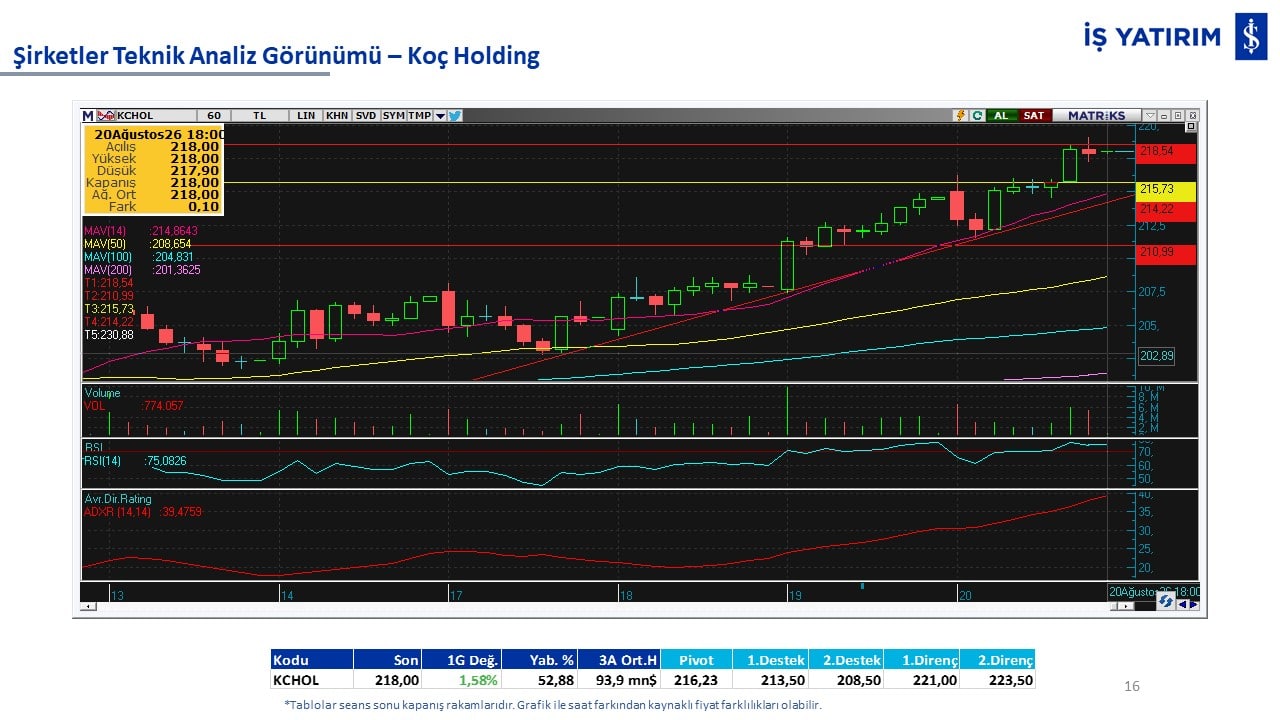Click the Kodu column header

pos(312,660)
